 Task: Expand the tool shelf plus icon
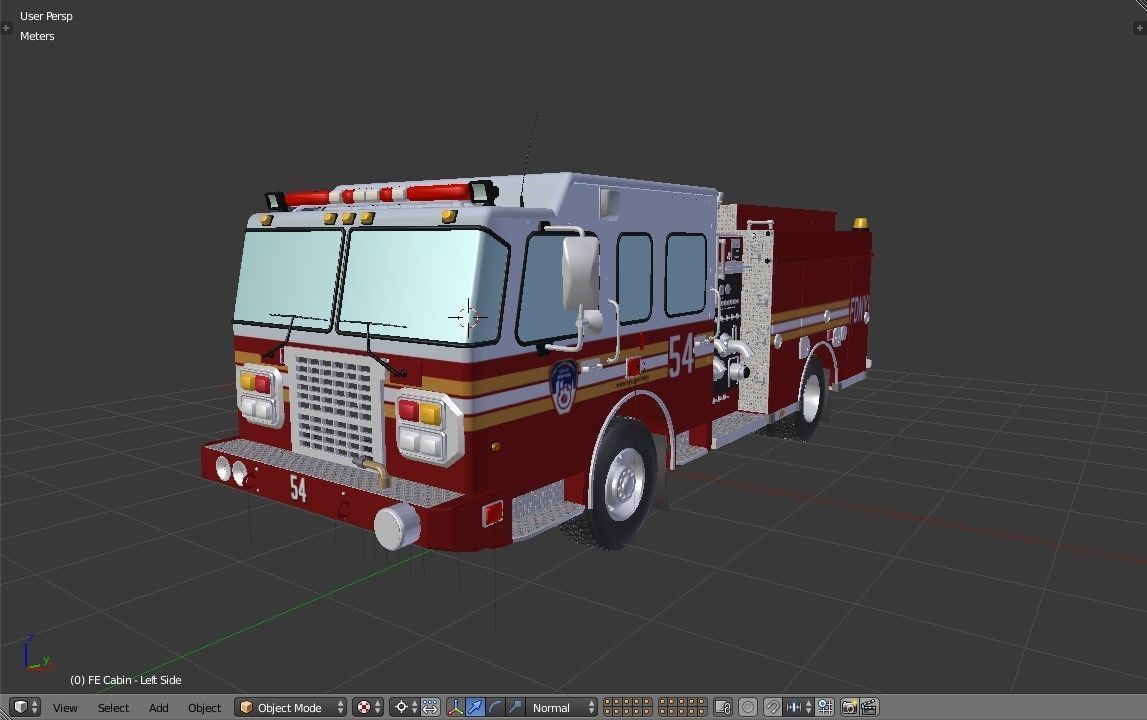coord(6,28)
